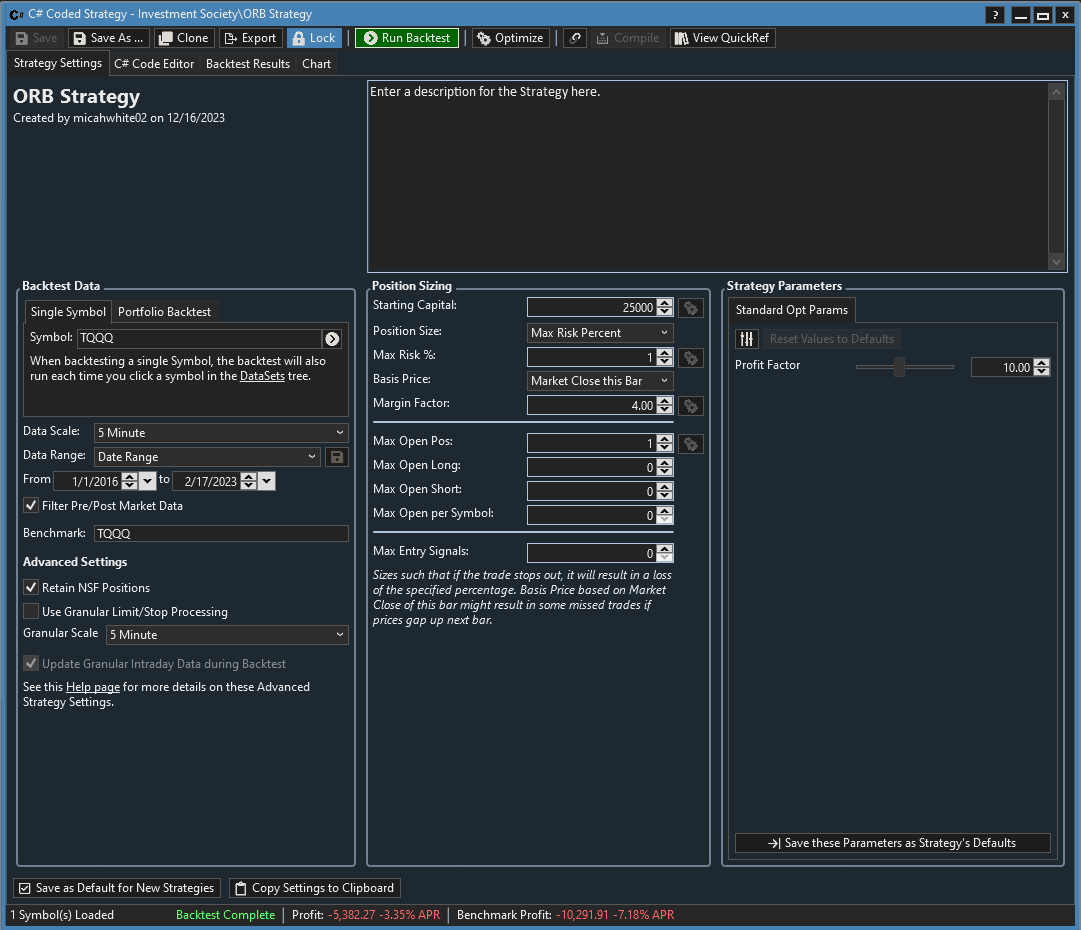
Task: Open View QuickRef
Action: point(722,38)
